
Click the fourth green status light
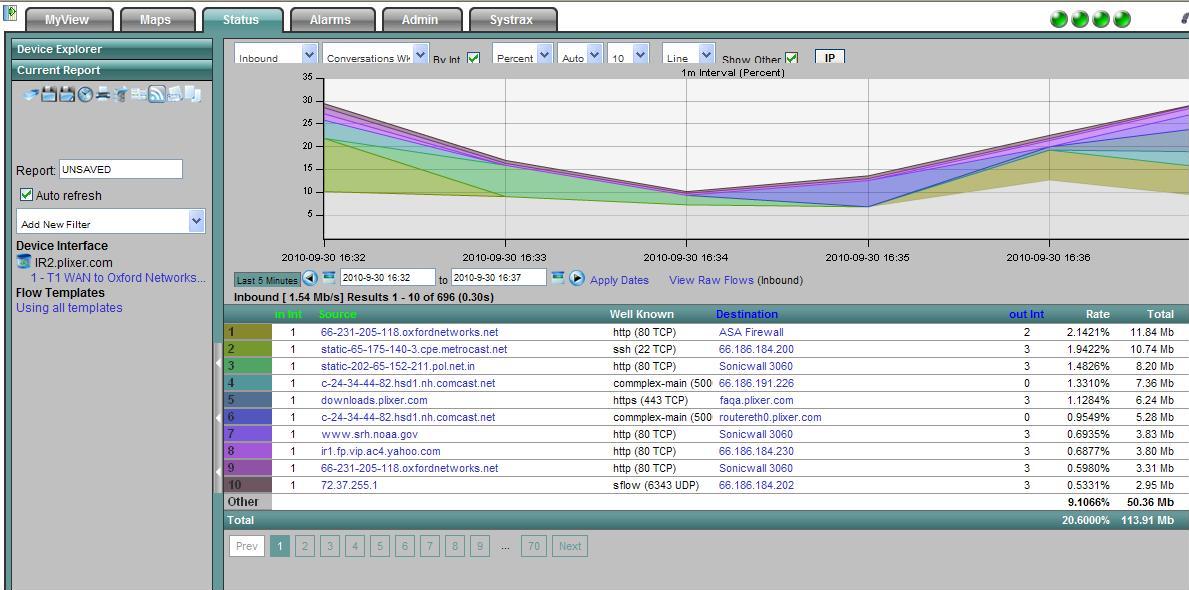(x=1122, y=19)
